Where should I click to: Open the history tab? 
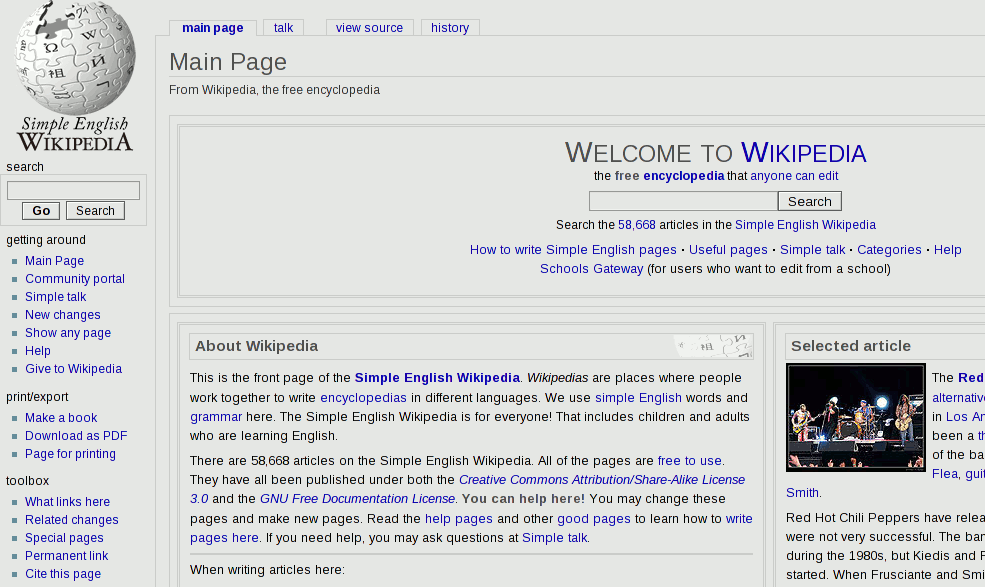tap(450, 28)
